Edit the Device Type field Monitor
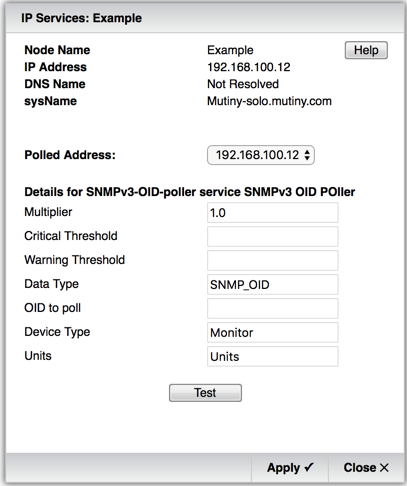Viewport: 407px width, 486px height. click(273, 333)
